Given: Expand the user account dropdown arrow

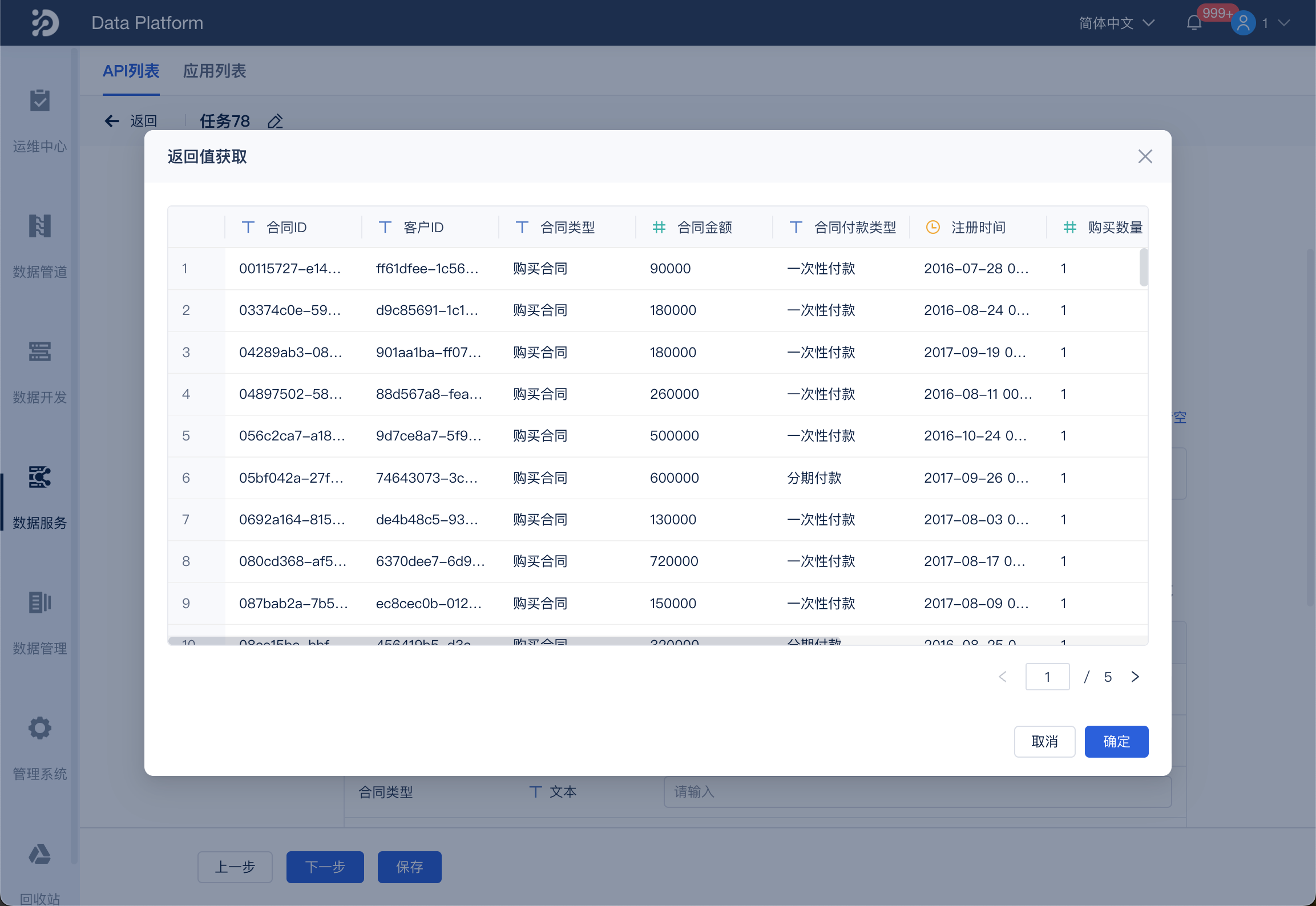Looking at the screenshot, I should 1284,23.
